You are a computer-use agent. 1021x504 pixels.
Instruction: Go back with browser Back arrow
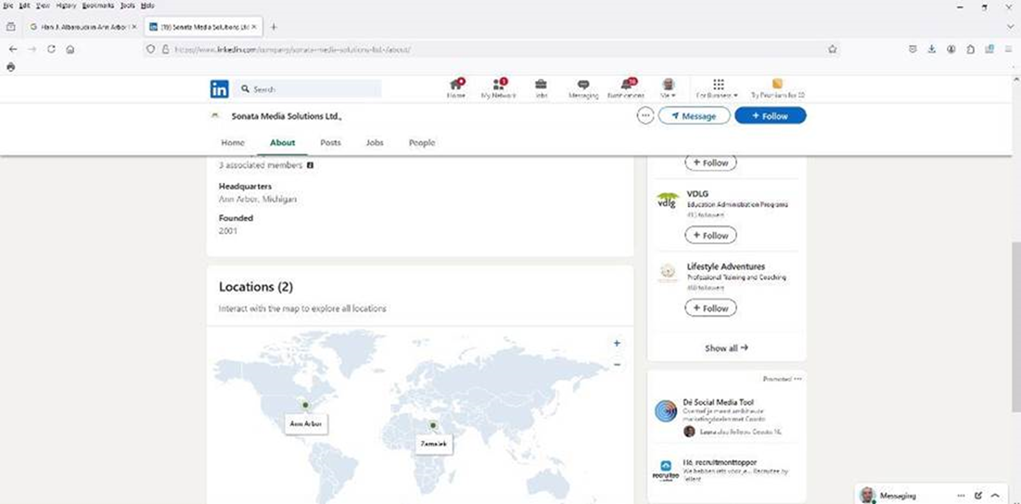coord(13,49)
